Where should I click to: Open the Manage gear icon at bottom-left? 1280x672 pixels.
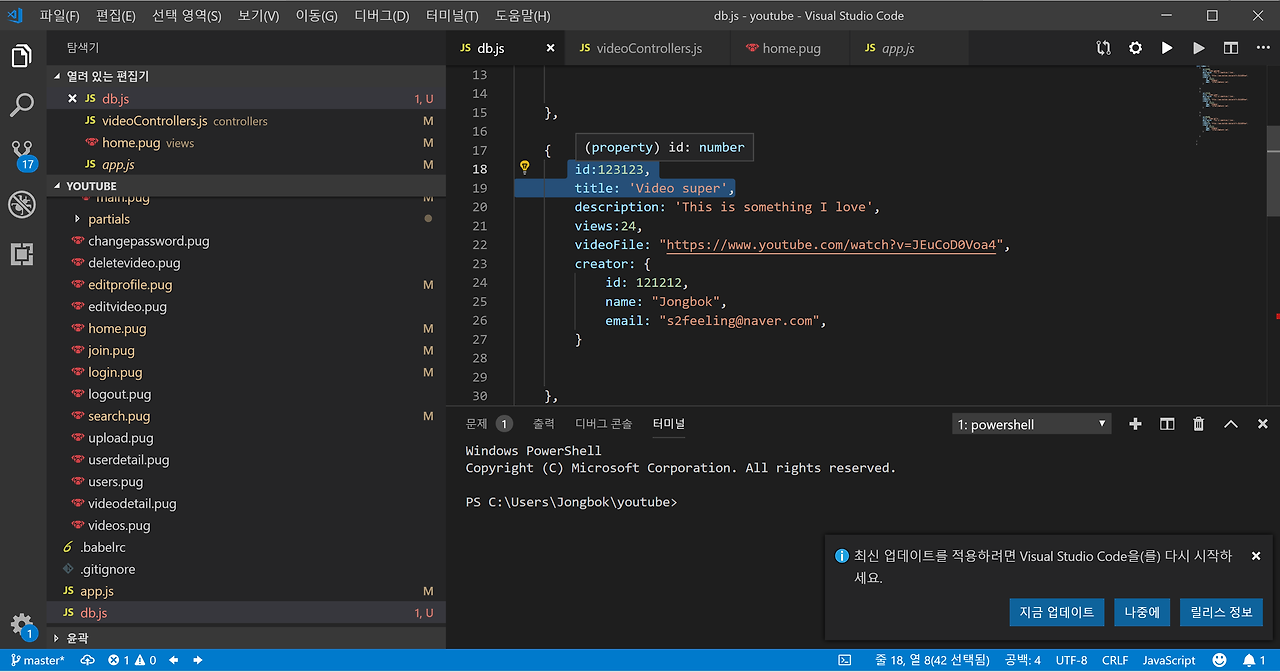22,624
